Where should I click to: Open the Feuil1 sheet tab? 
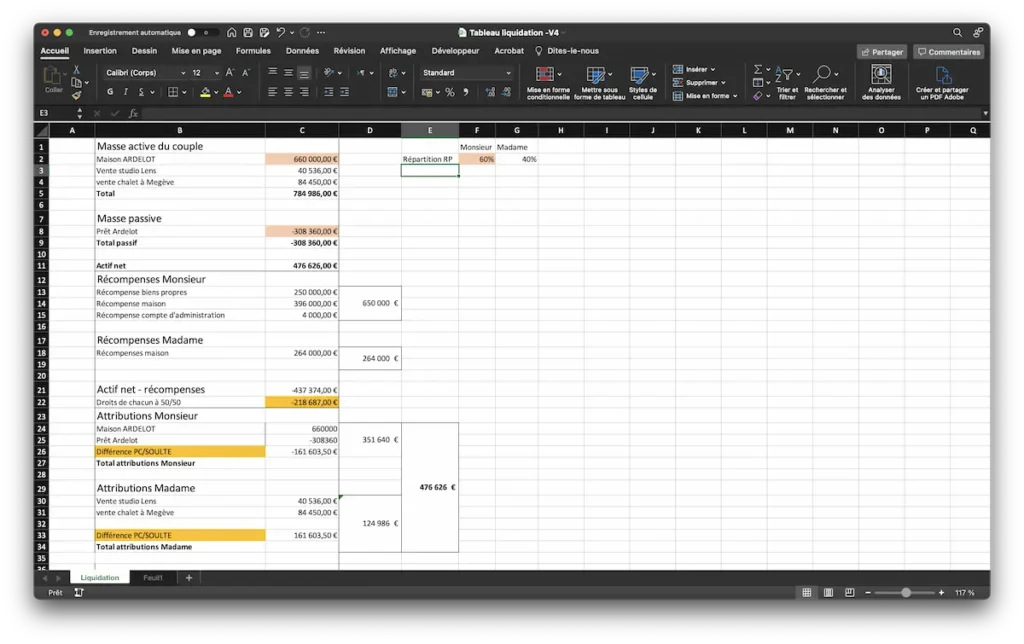pyautogui.click(x=153, y=577)
